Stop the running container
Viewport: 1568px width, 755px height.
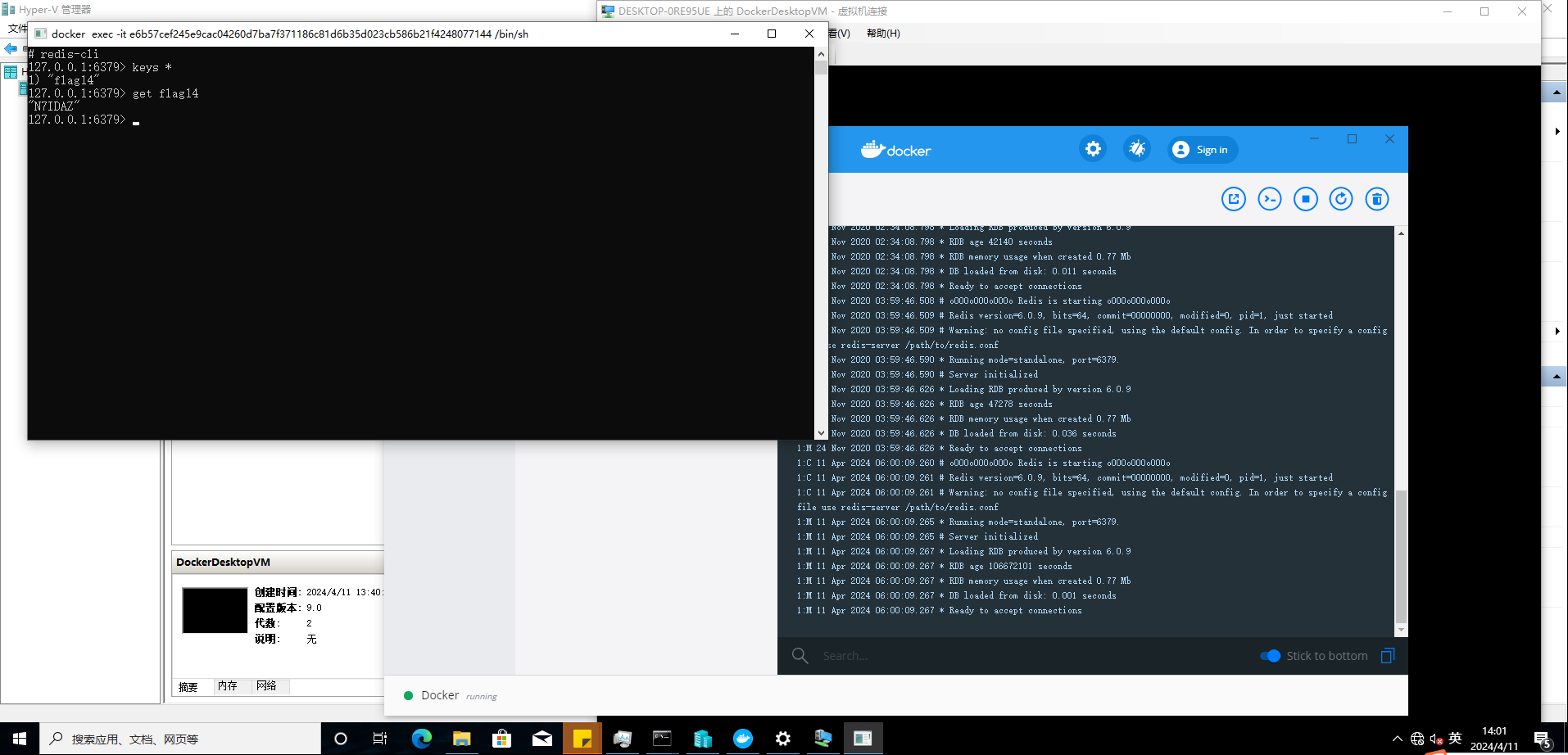pos(1305,199)
